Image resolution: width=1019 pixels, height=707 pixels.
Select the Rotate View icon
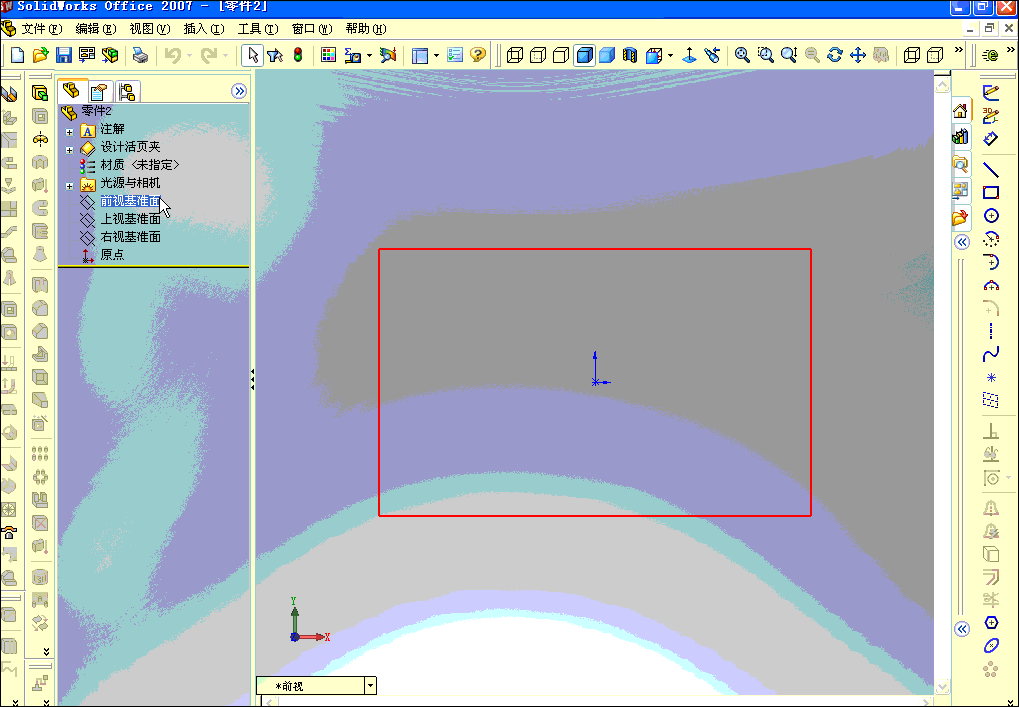pos(835,55)
